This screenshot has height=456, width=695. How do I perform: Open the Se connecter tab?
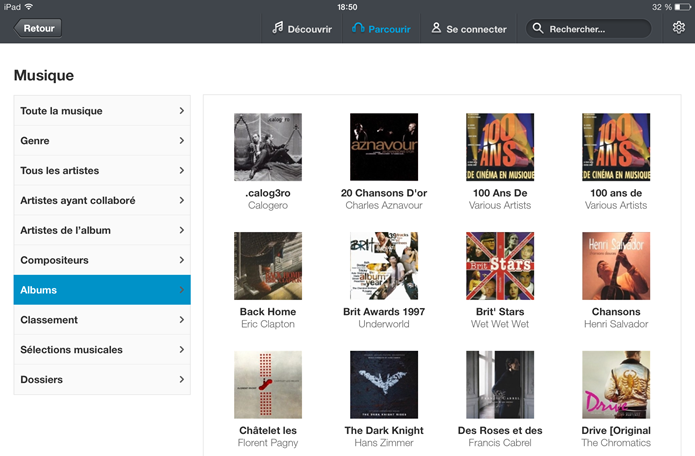pos(469,29)
